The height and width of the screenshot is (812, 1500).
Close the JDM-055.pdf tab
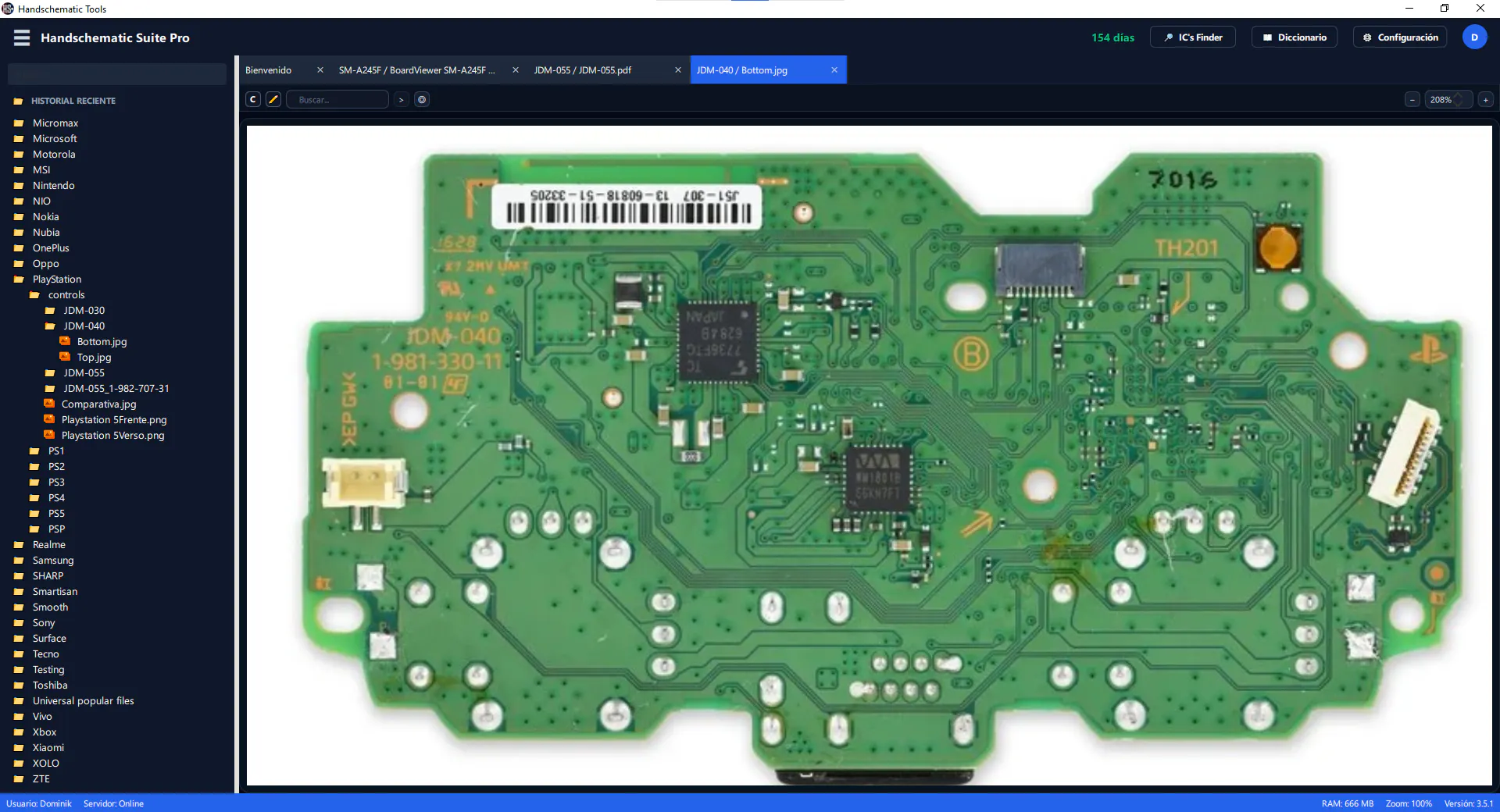678,70
